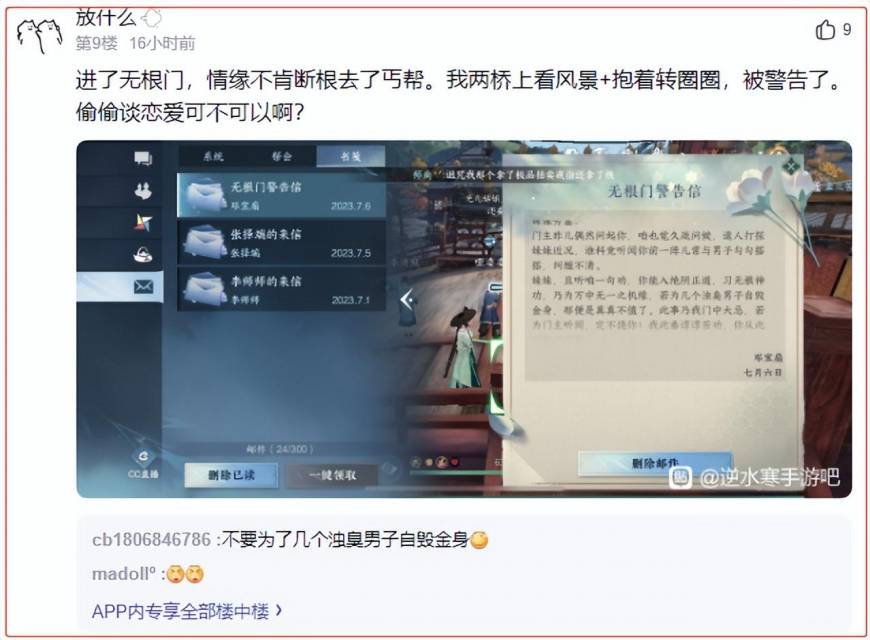The height and width of the screenshot is (640, 870).
Task: Click the 删除已读 button
Action: click(x=231, y=475)
